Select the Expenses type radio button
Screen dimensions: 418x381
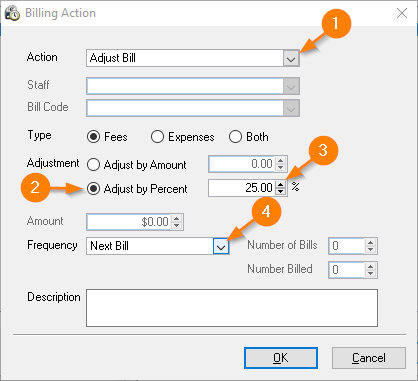157,137
